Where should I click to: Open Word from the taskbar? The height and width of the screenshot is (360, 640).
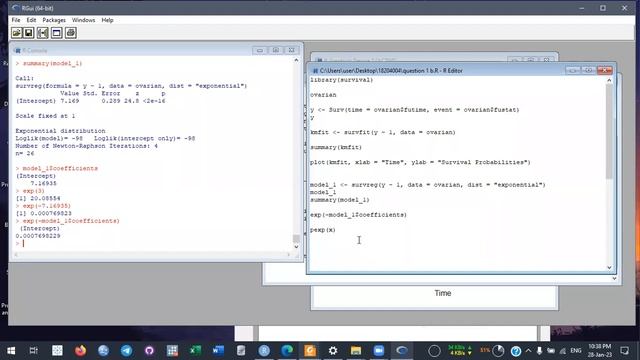[x=218, y=351]
